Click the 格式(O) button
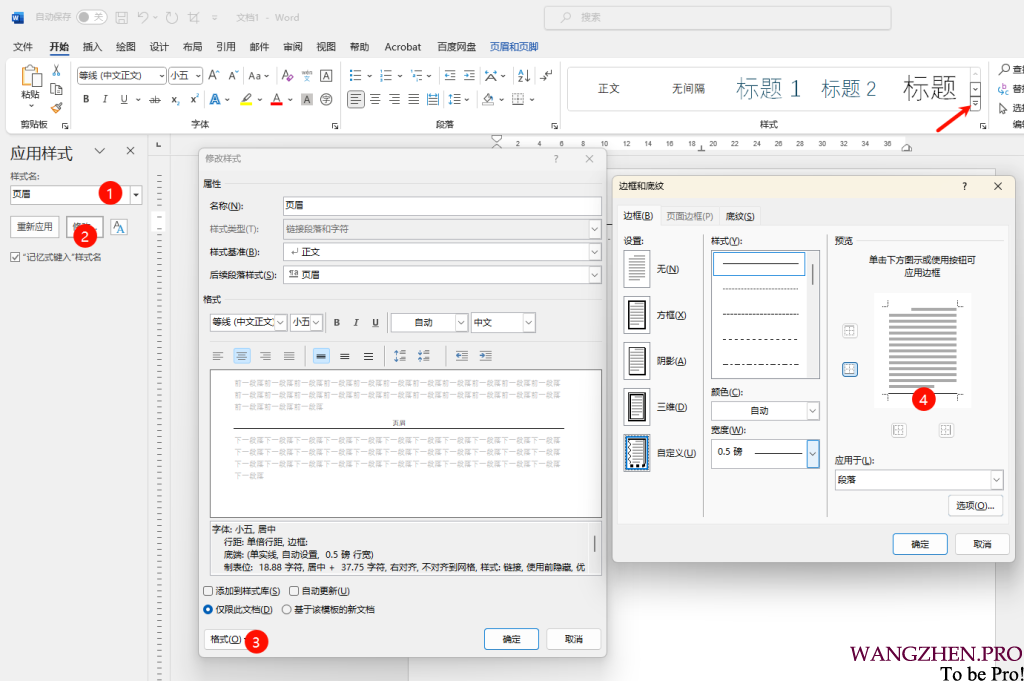This screenshot has height=681, width=1024. pyautogui.click(x=224, y=639)
